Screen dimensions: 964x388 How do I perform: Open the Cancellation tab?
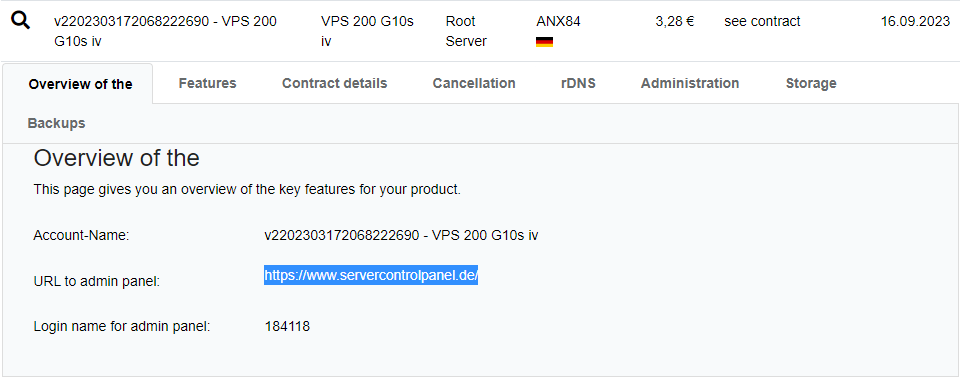(x=474, y=83)
